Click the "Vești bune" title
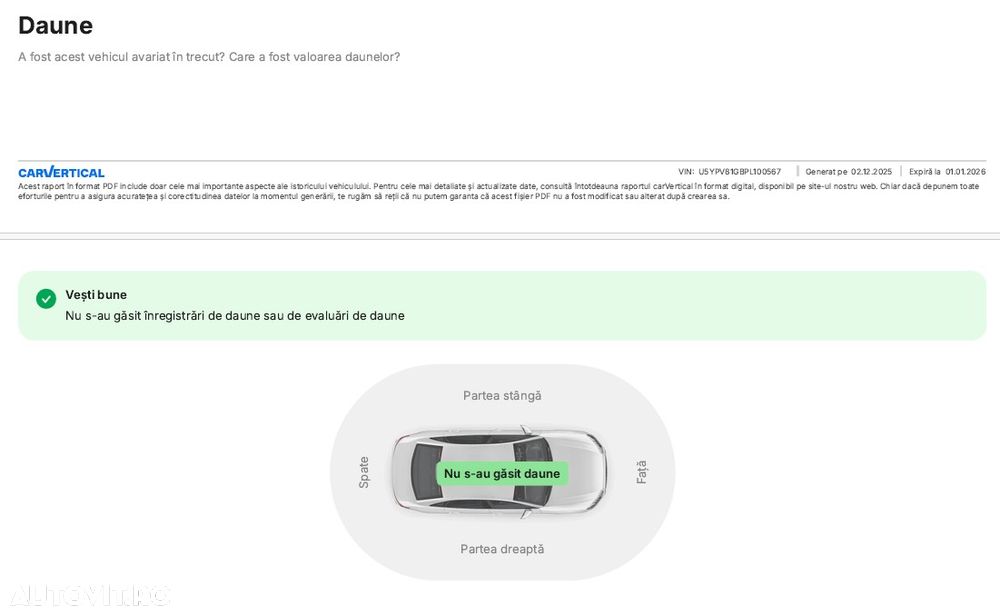1000x616 pixels. pos(96,295)
